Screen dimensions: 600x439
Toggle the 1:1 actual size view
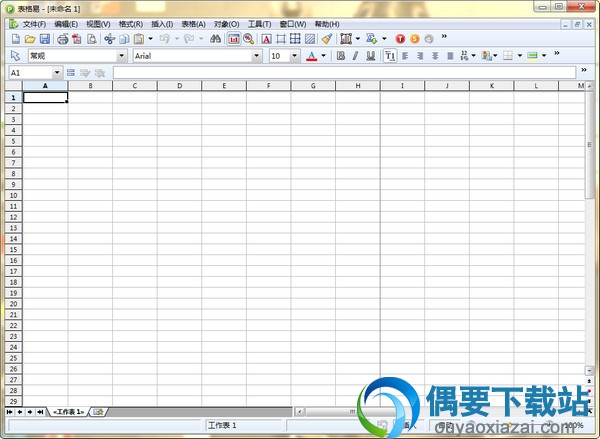tap(234, 39)
